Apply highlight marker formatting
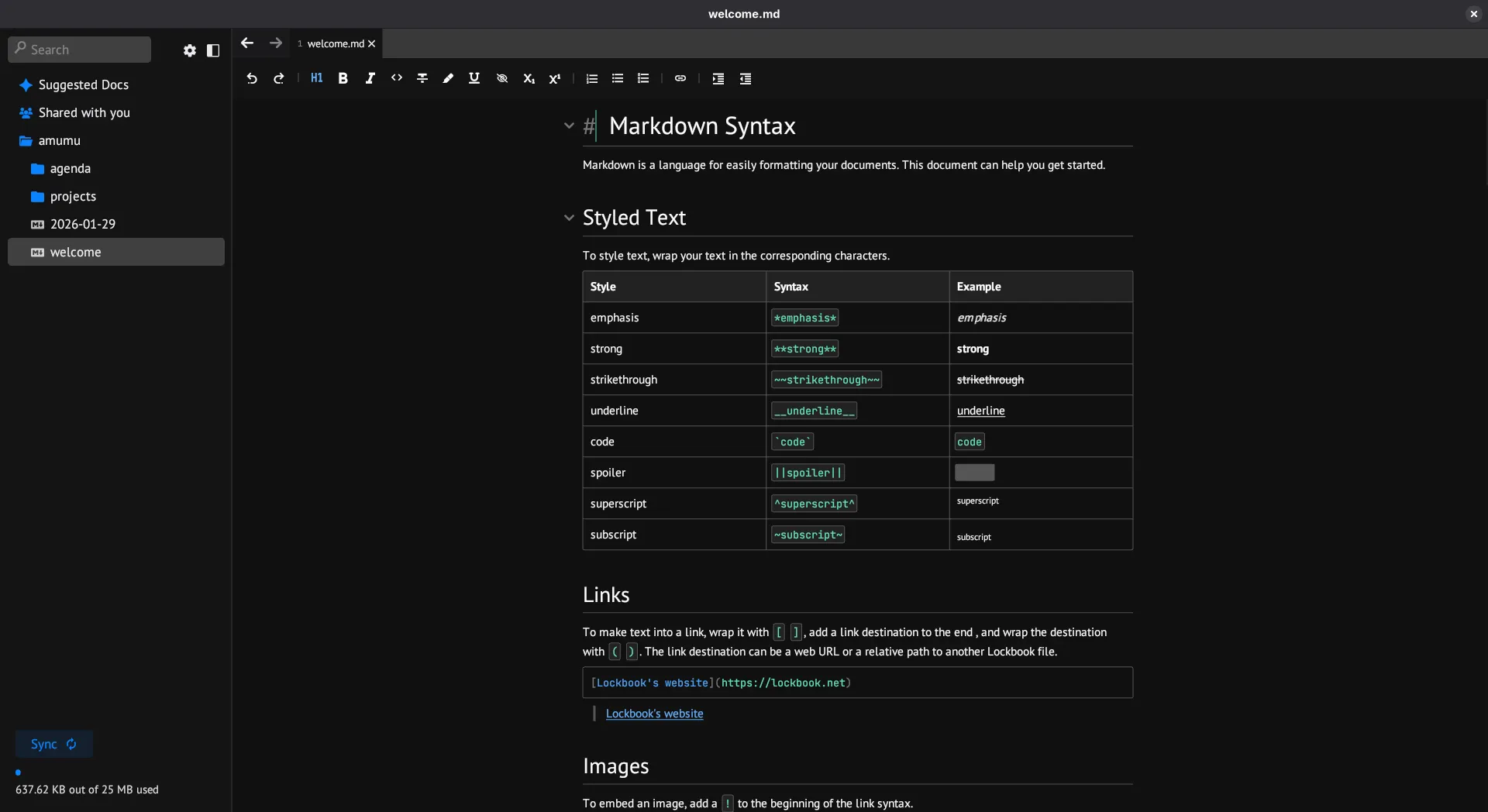The width and height of the screenshot is (1488, 812). 448,78
